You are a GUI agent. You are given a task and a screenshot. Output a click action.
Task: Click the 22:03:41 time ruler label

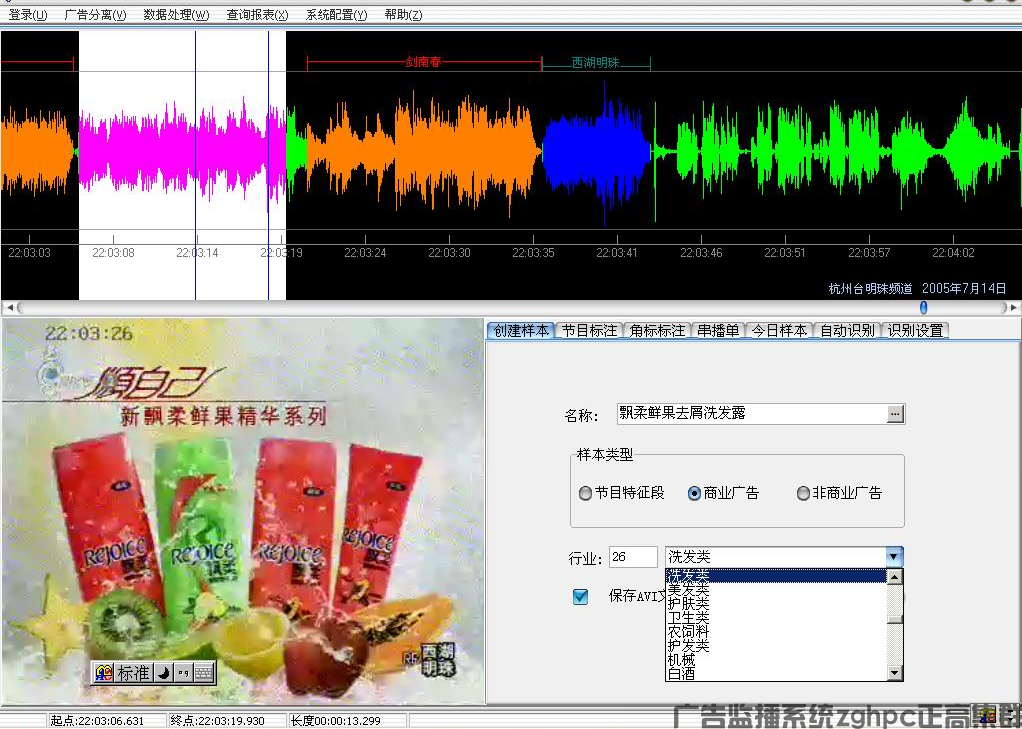click(617, 252)
